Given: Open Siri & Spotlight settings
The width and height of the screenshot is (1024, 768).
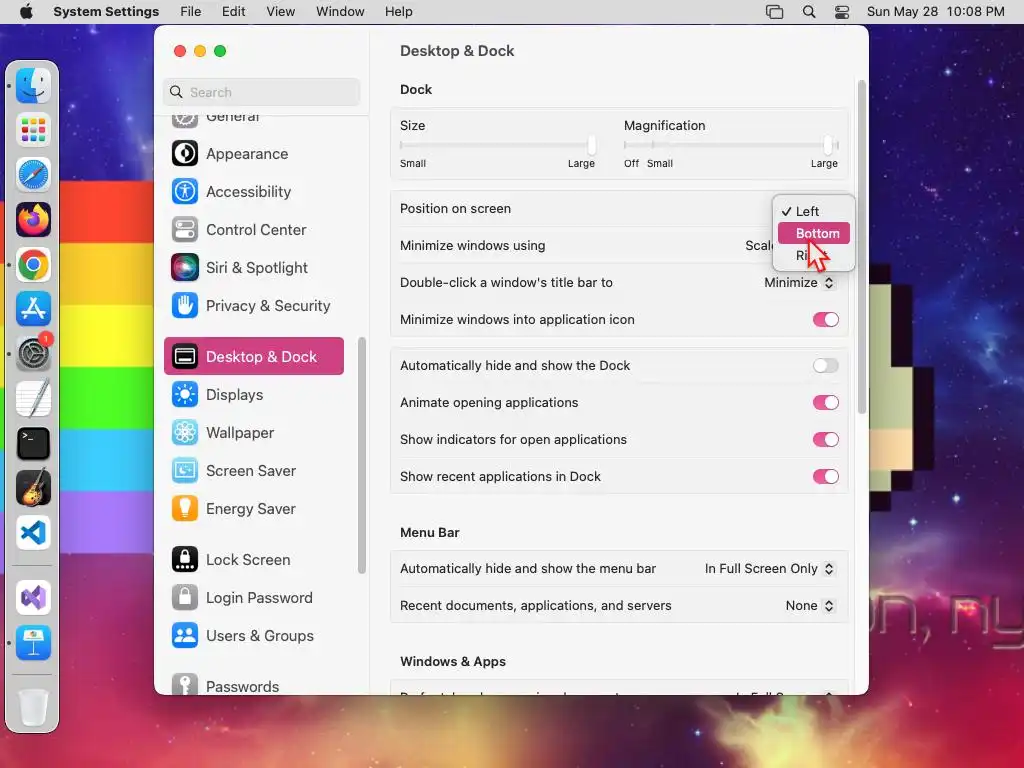Looking at the screenshot, I should point(253,267).
